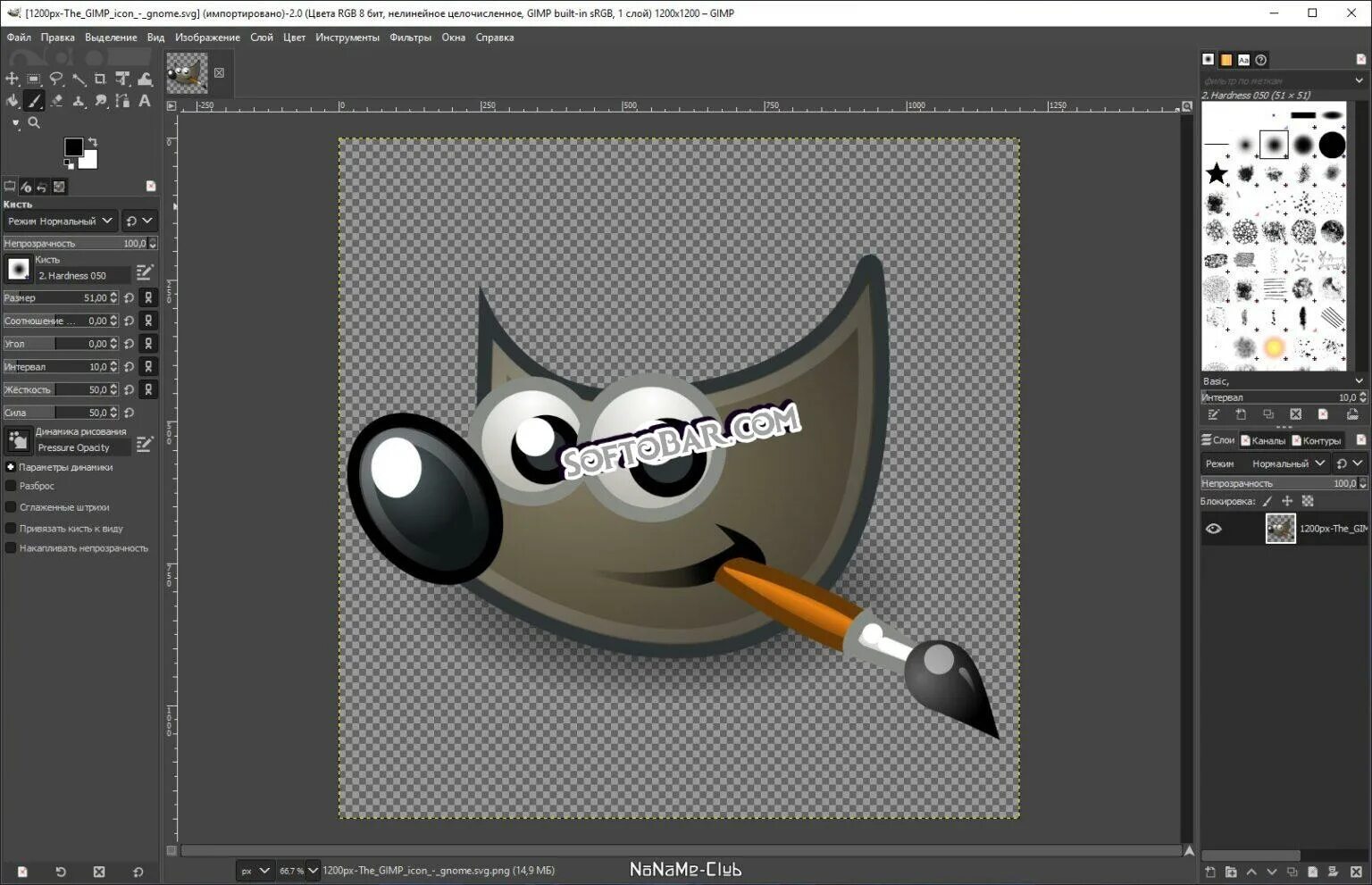Viewport: 1372px width, 885px height.
Task: Select the Eraser tool
Action: 56,101
